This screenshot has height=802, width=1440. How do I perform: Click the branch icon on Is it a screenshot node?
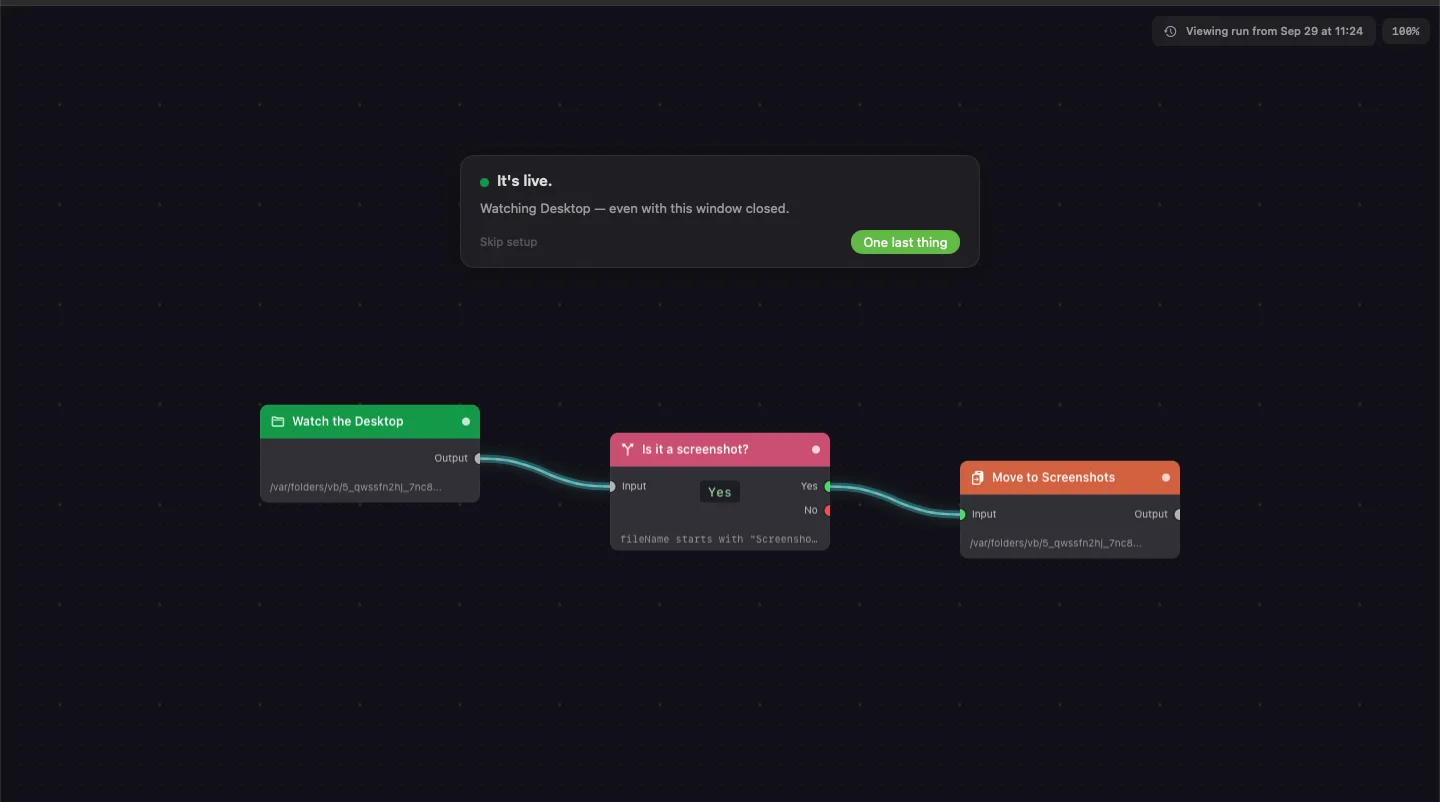point(628,450)
